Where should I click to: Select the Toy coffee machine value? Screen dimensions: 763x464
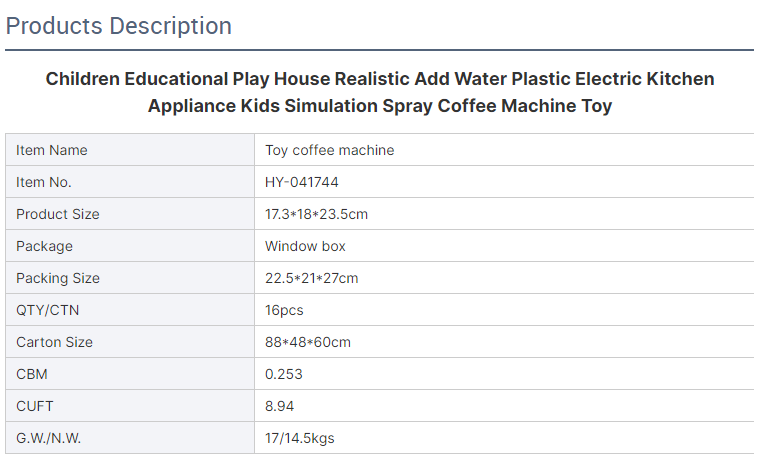(x=329, y=150)
